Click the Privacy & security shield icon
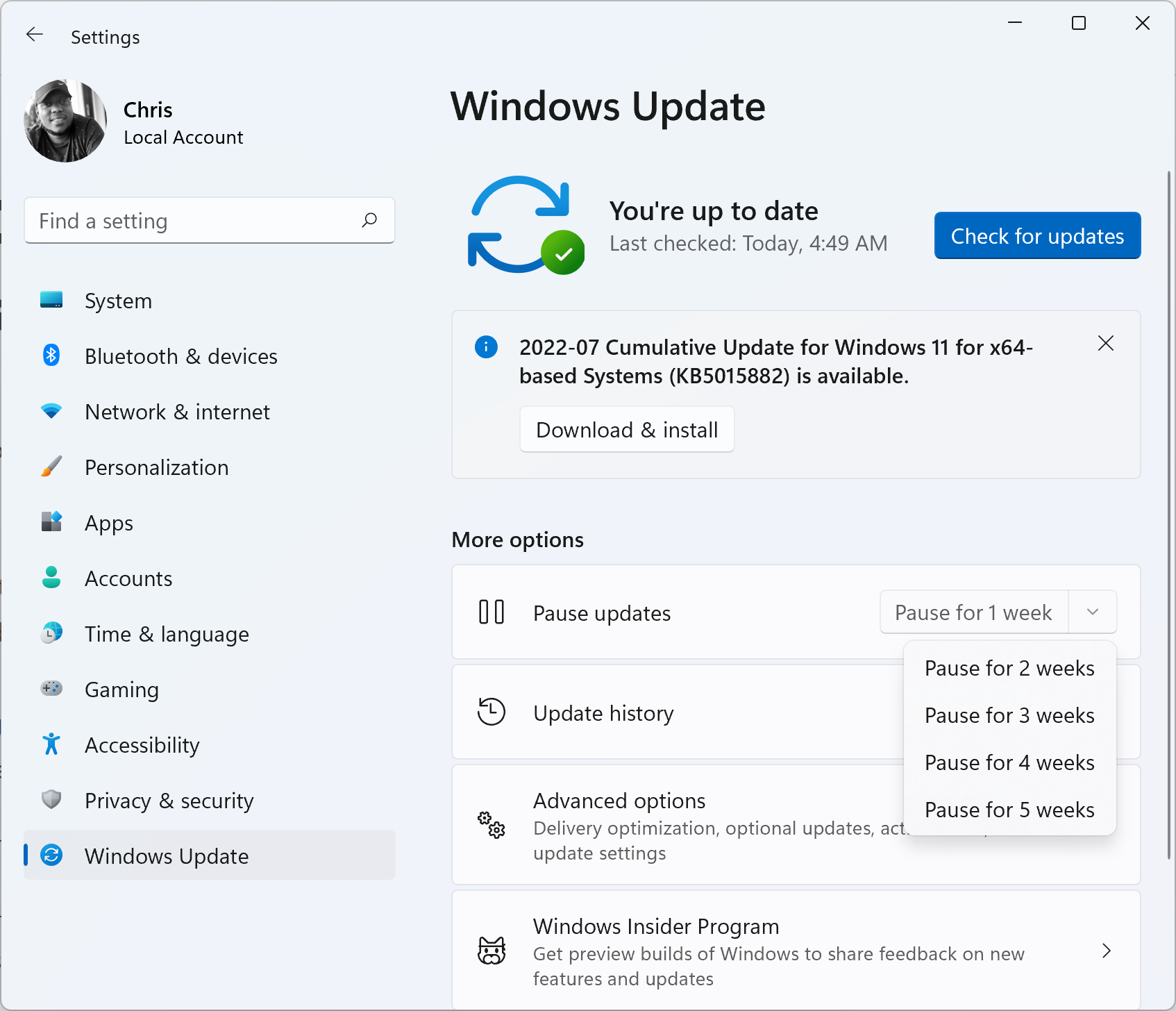This screenshot has height=1011, width=1176. coord(51,800)
